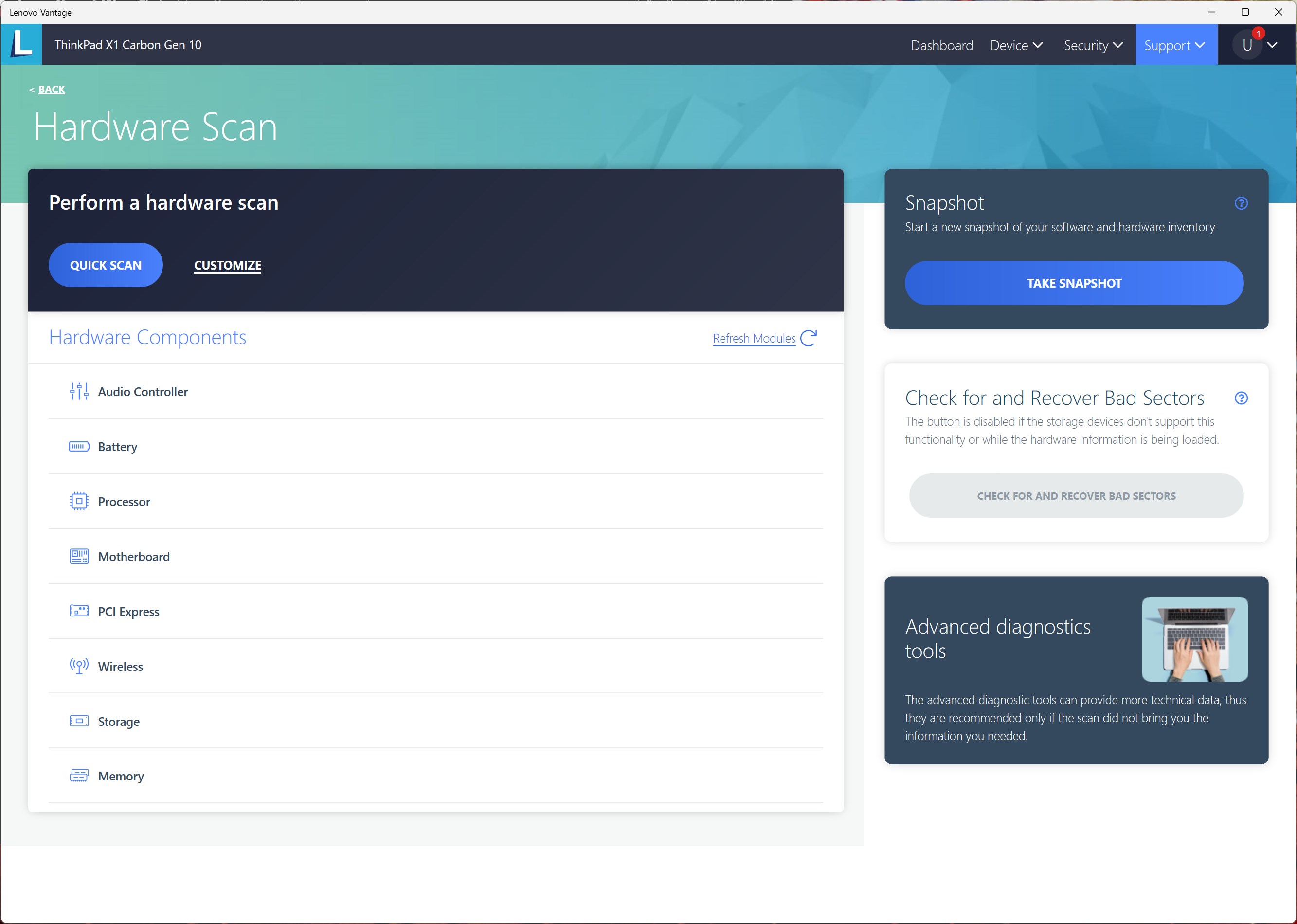The height and width of the screenshot is (924, 1297).
Task: Click the Memory module icon
Action: point(79,776)
